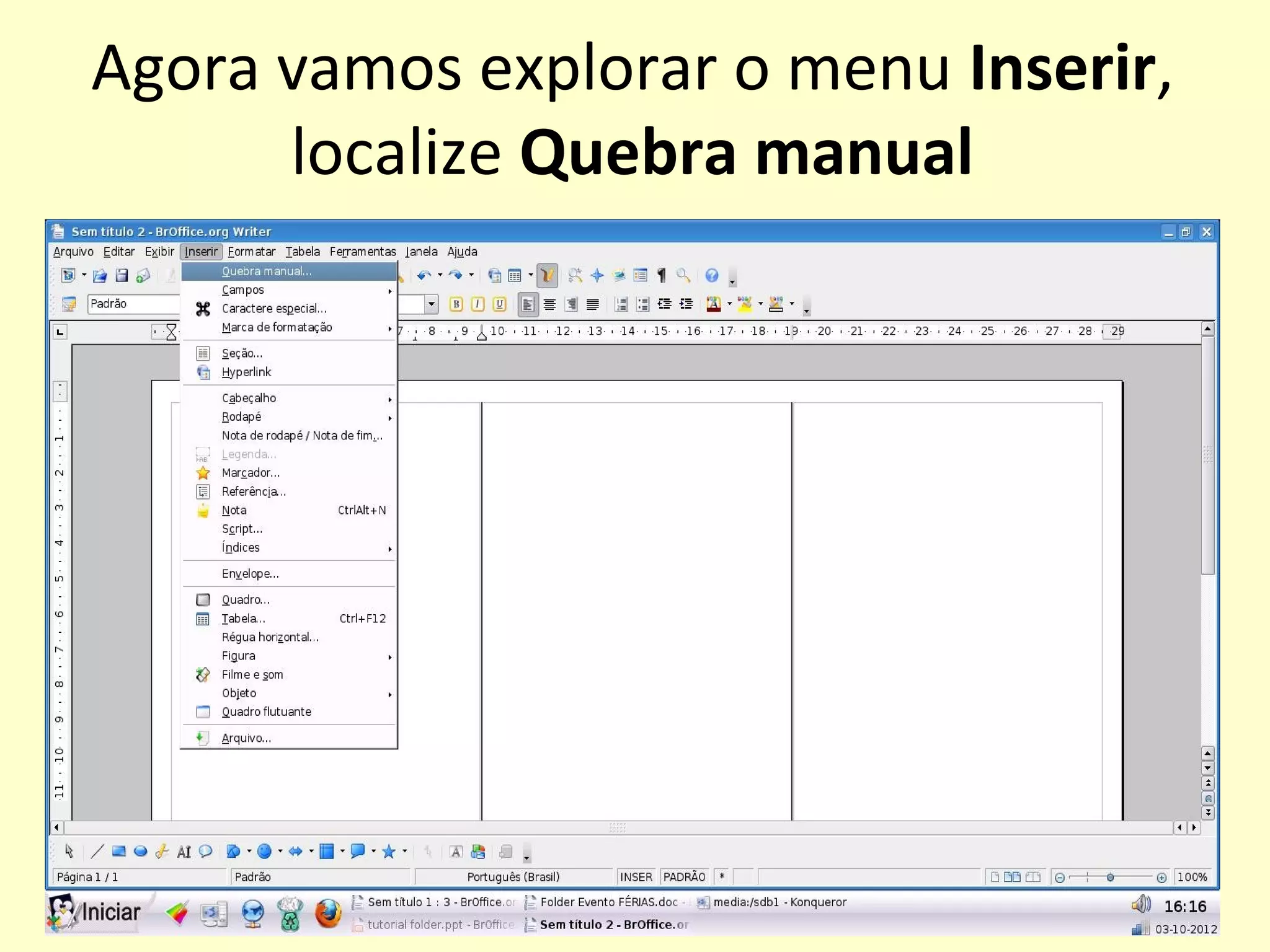1270x952 pixels.
Task: Open media:/sdb1 Konqueror taskbar window
Action: 772,902
